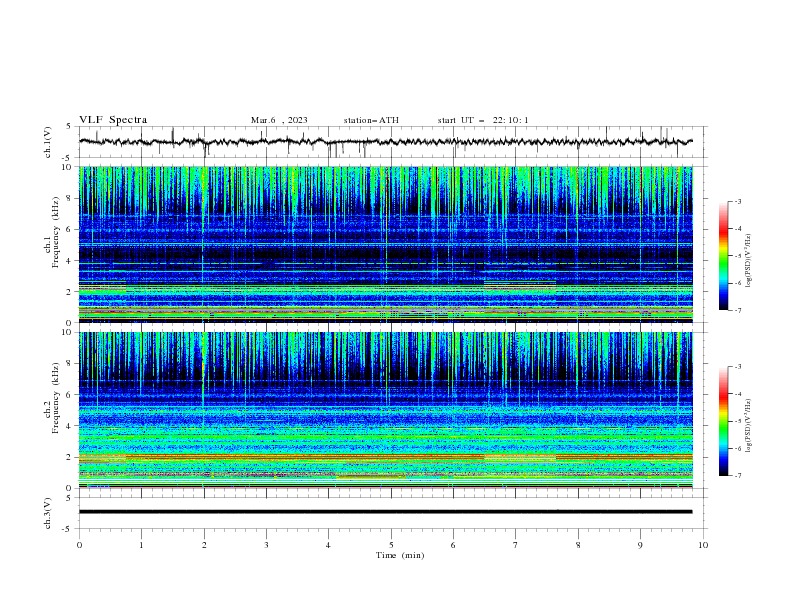Click the ch.3 flat black trace
Viewport: 792px width, 612px height.
[x=385, y=512]
